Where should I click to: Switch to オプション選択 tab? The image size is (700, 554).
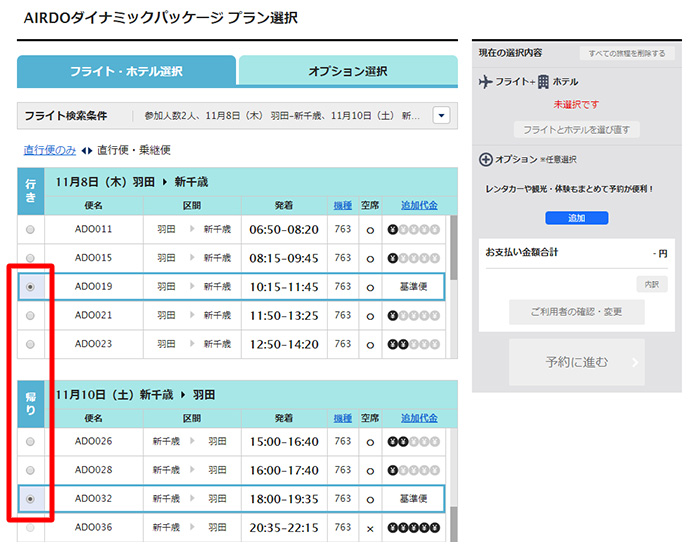(x=348, y=71)
